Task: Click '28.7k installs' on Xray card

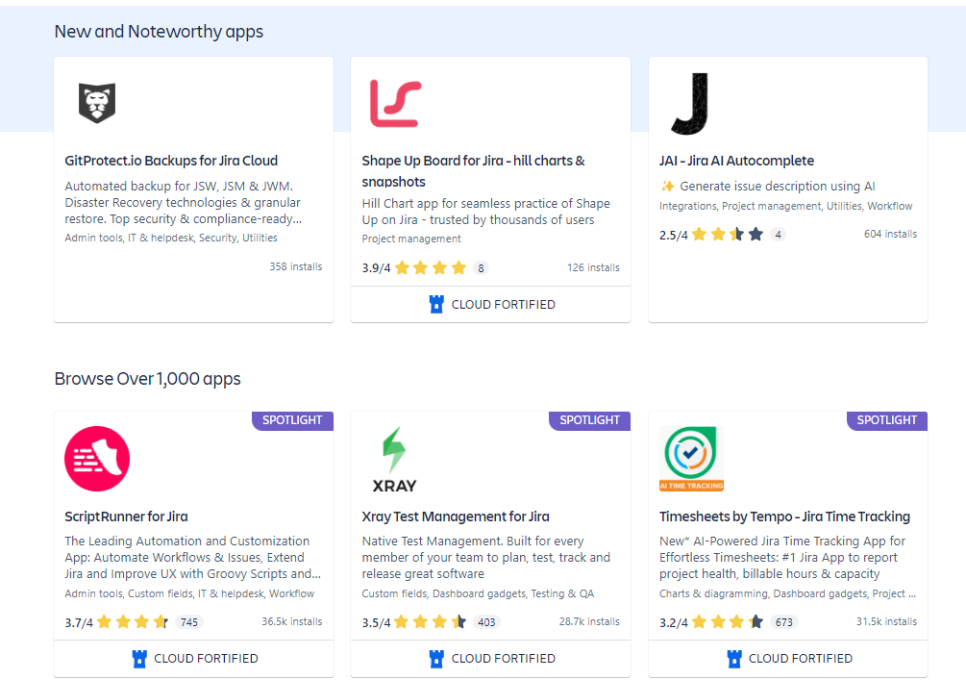Action: tap(590, 621)
